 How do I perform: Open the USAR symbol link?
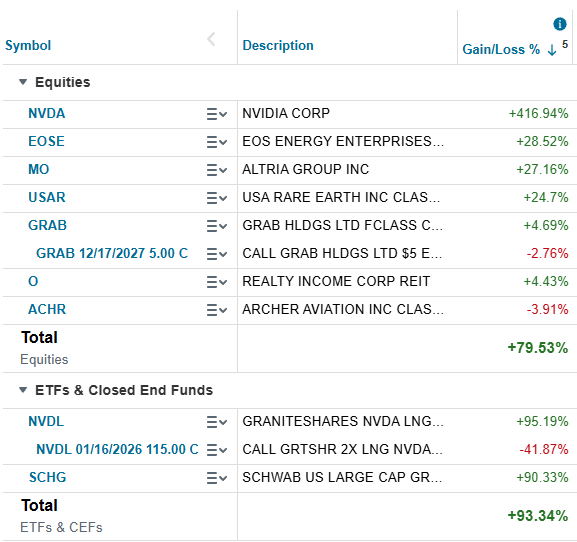point(47,197)
